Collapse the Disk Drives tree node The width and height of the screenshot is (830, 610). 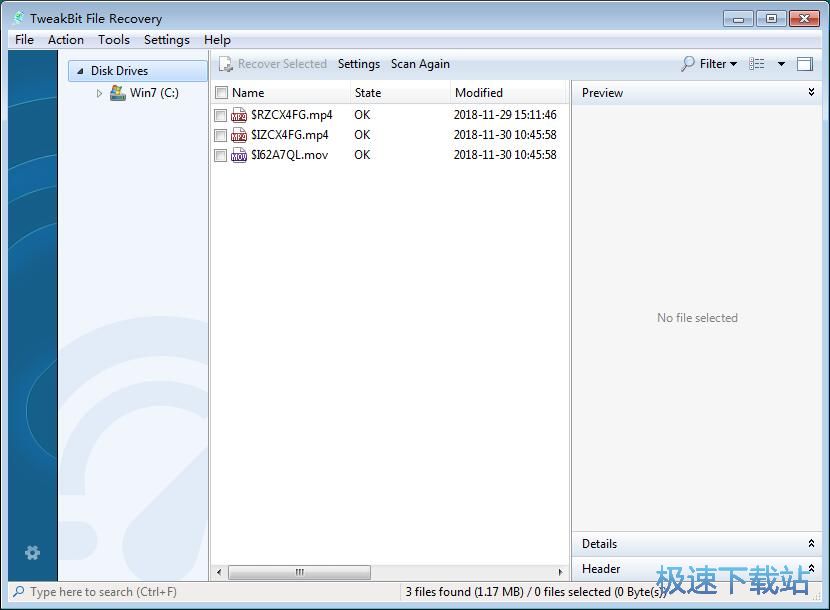pos(80,71)
